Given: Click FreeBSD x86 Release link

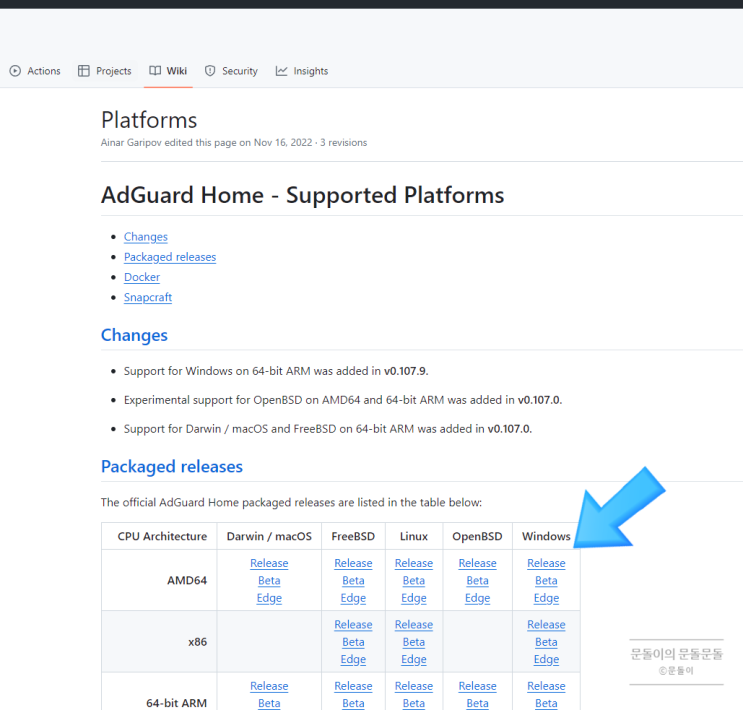Looking at the screenshot, I should 353,625.
